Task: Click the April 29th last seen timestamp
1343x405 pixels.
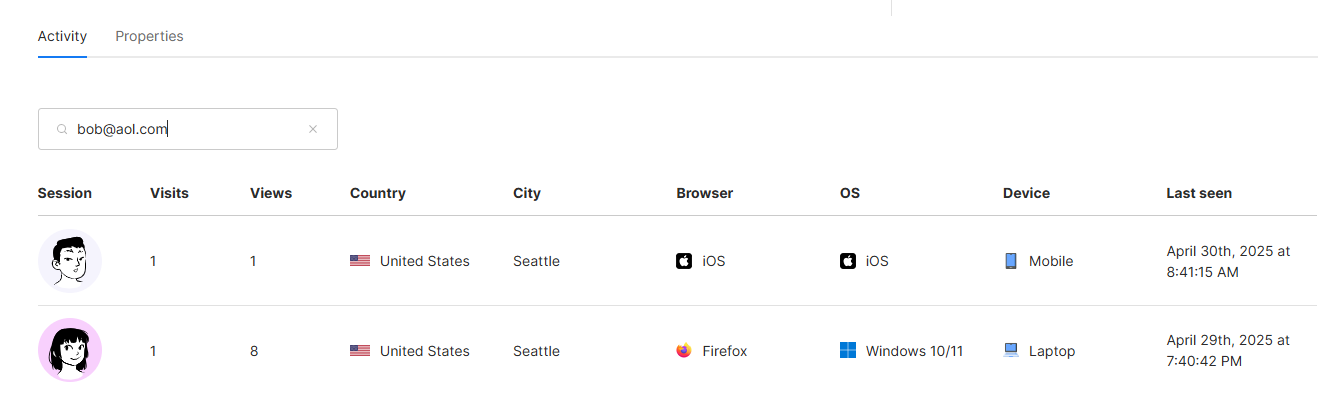Action: point(1228,351)
